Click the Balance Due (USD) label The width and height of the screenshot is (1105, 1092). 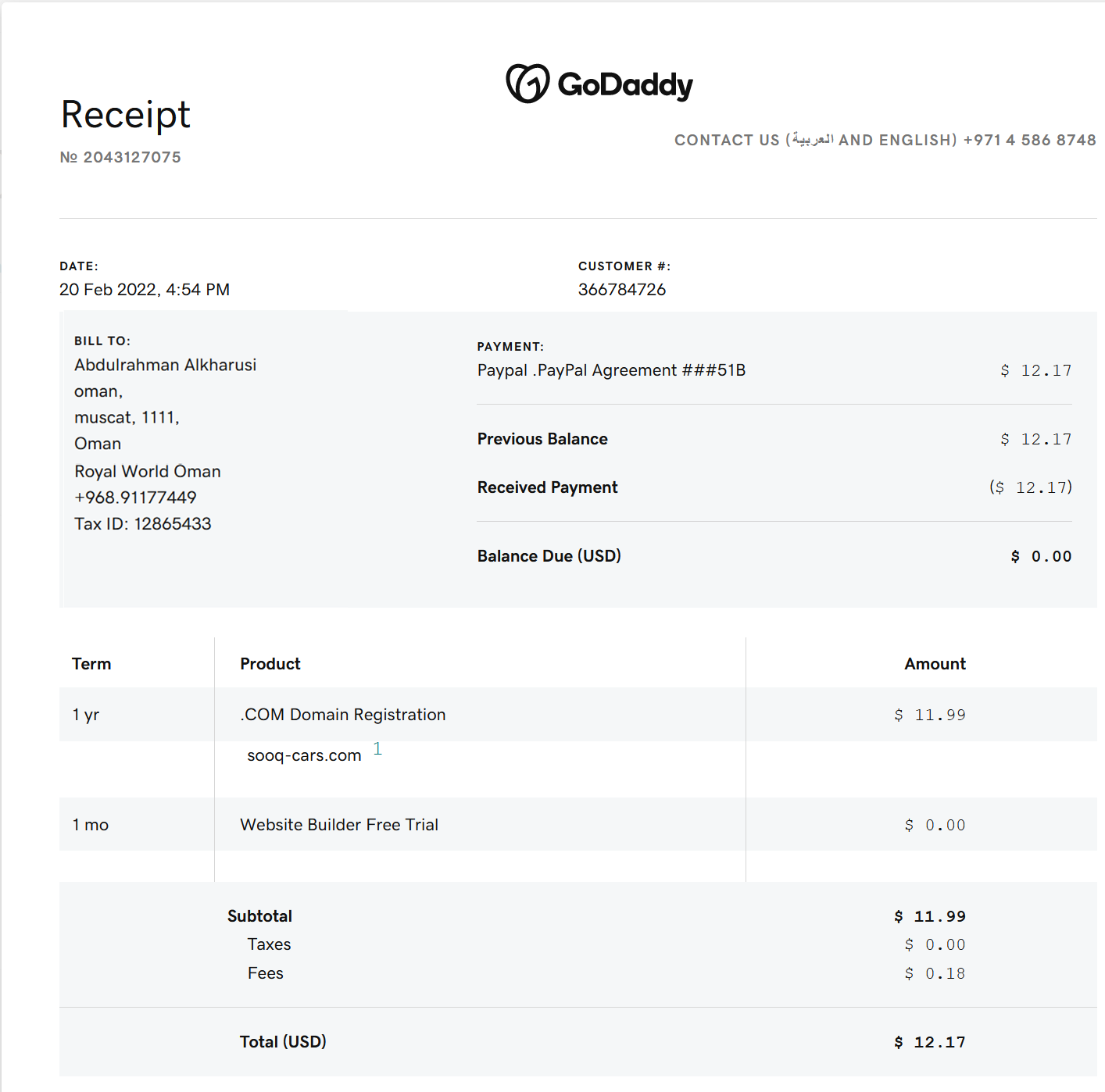point(549,556)
